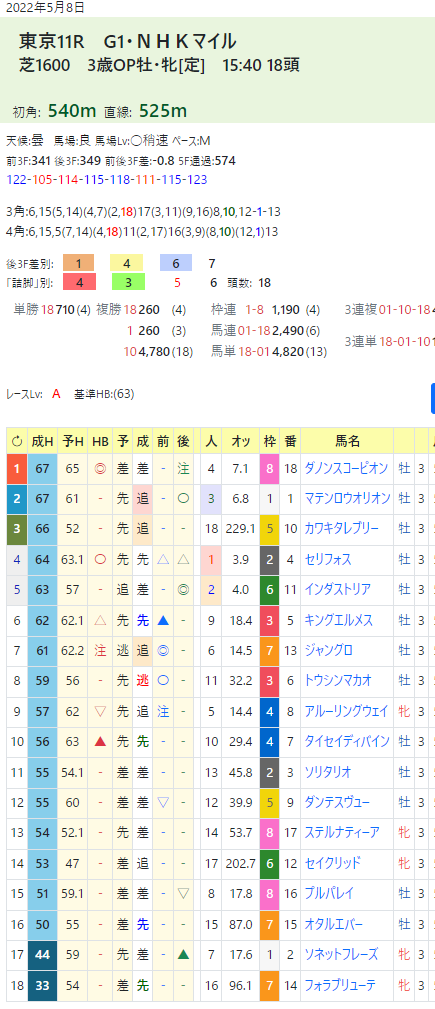Click the race title 東京11R G1・NHKマイル
Viewport: 435px width, 1009px height.
[x=128, y=42]
